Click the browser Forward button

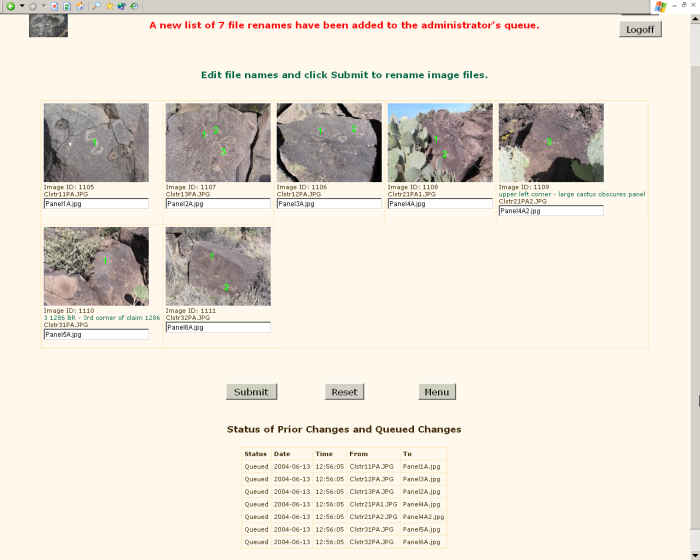(32, 6)
